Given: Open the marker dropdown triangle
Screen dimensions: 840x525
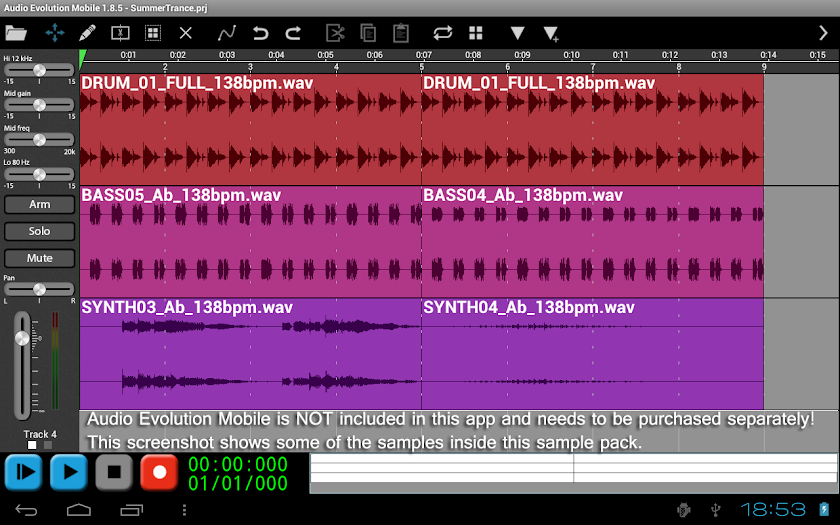Looking at the screenshot, I should coord(518,33).
